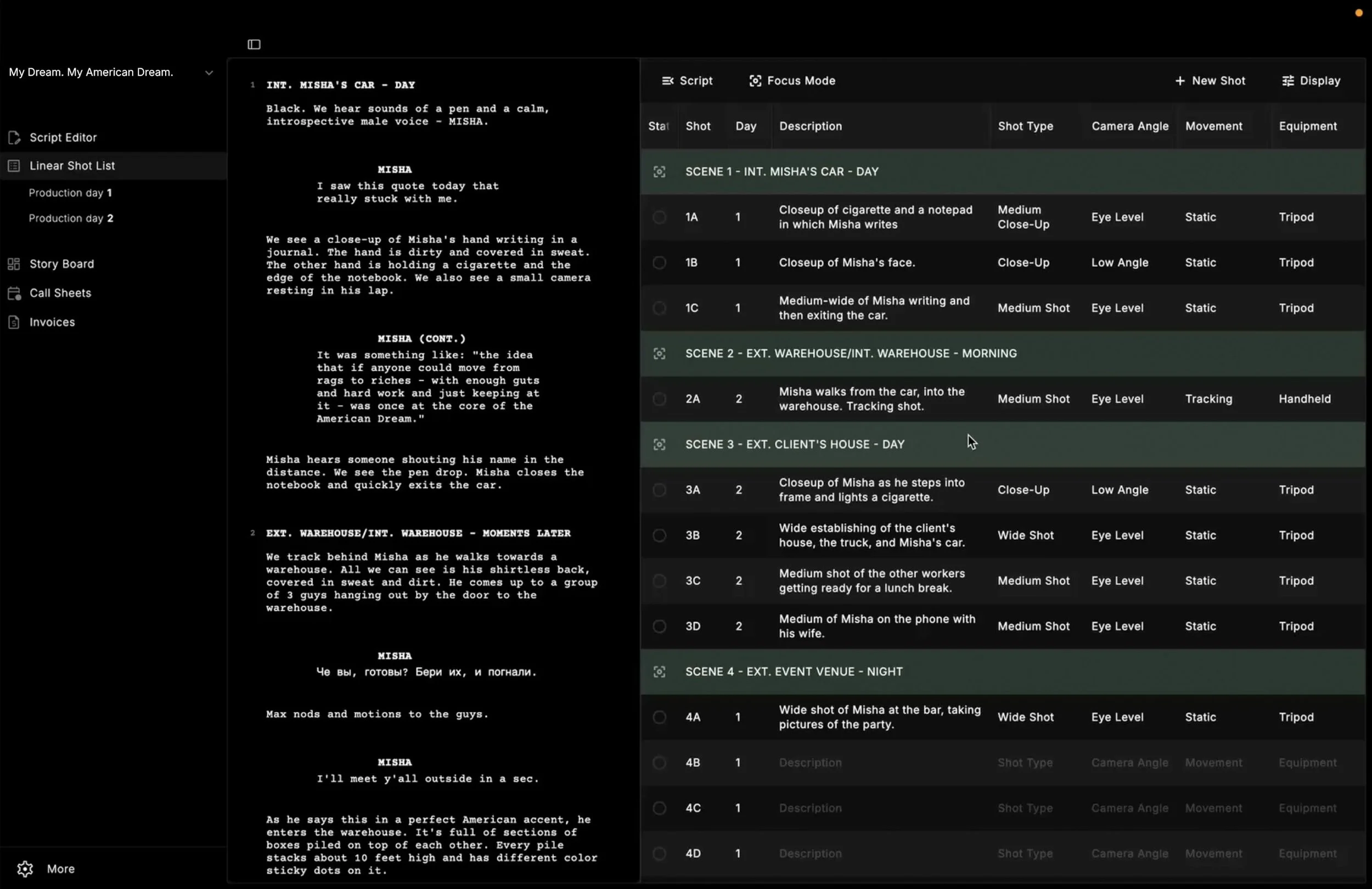Toggle status circle for shot 2A
Screen dimensions: 1372x889
(x=659, y=399)
